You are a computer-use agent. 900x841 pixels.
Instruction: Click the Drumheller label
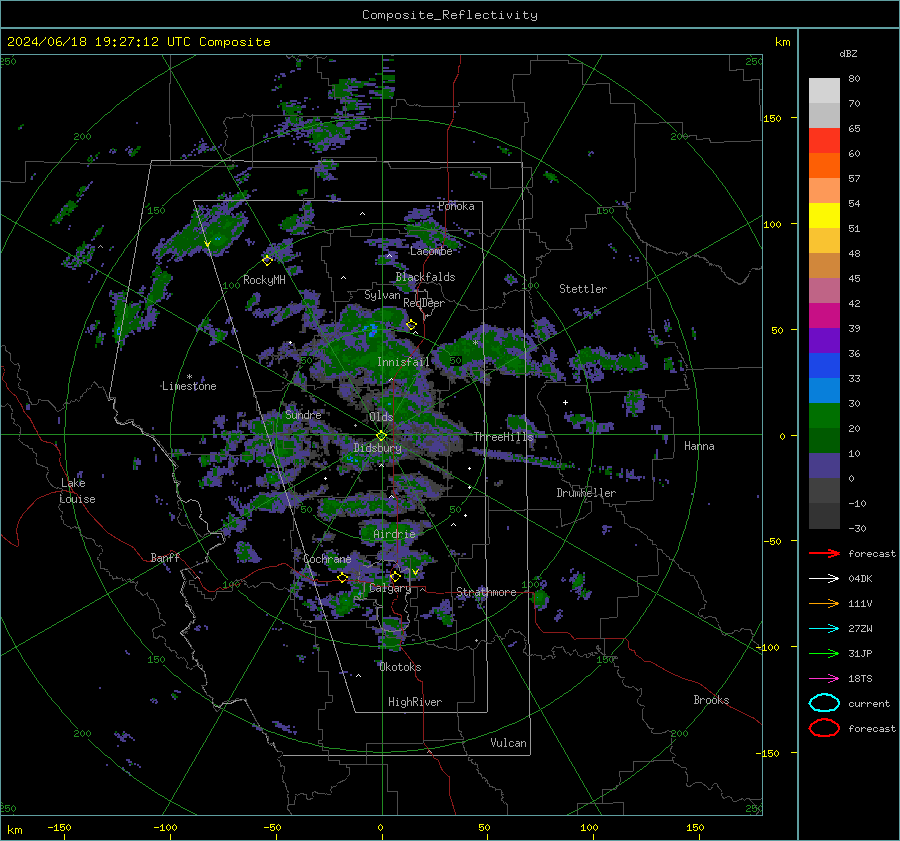(x=586, y=493)
